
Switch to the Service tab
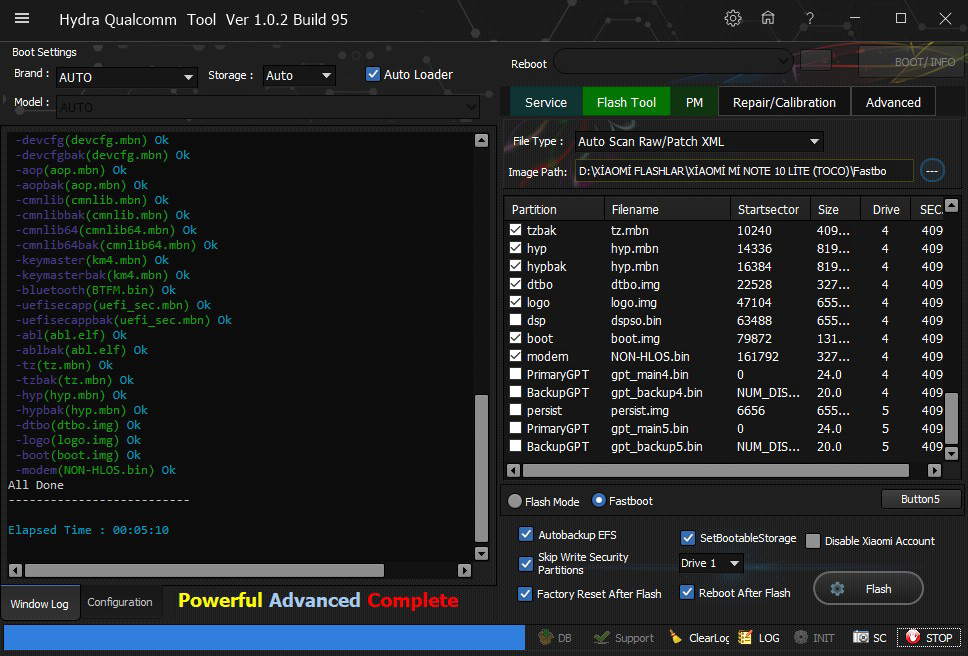tap(546, 102)
